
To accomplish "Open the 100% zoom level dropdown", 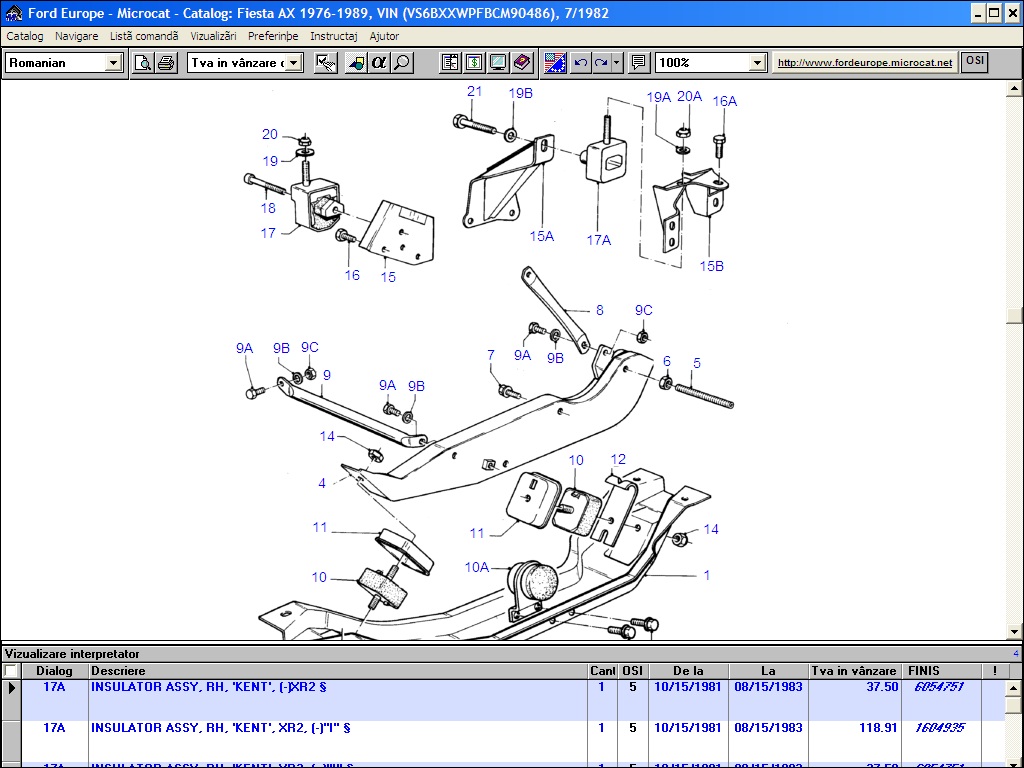I will [757, 63].
